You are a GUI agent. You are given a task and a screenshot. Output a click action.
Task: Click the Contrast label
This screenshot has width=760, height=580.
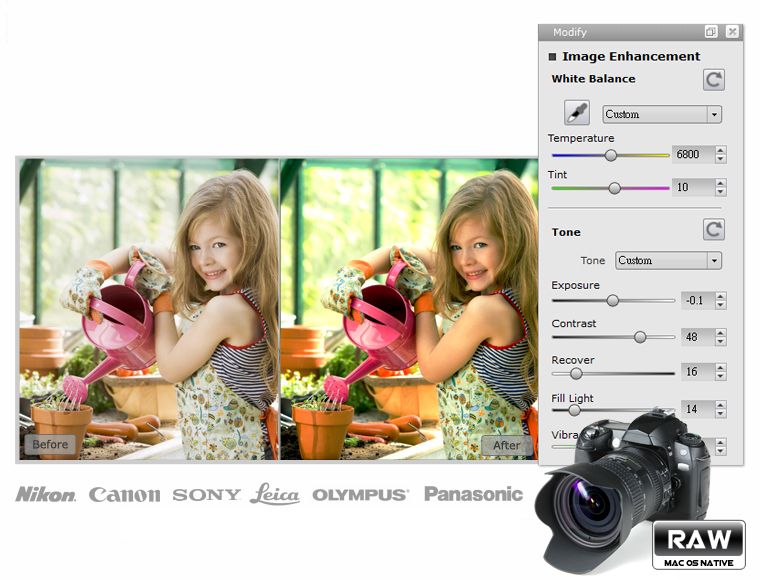point(574,324)
